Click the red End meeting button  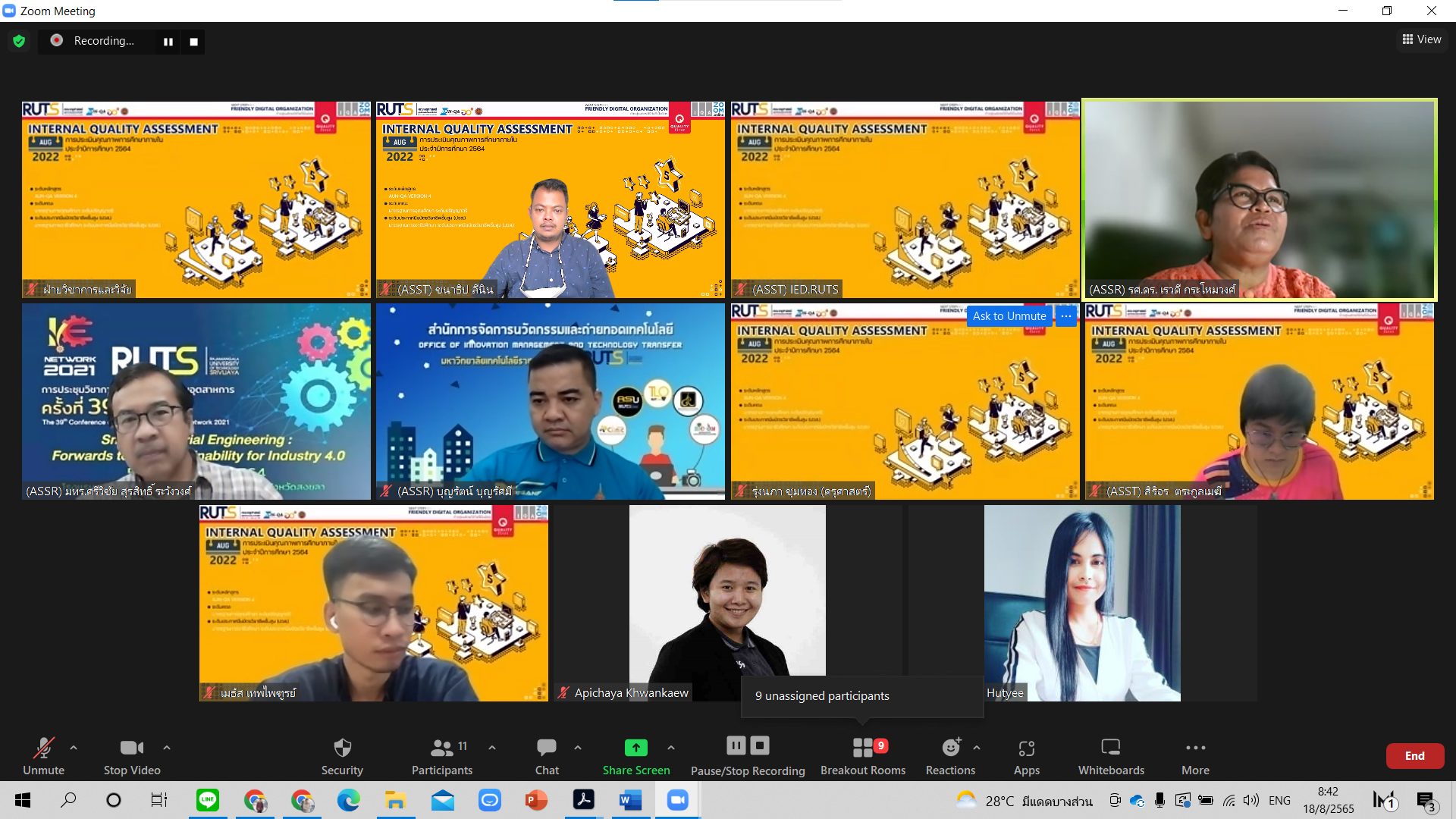click(x=1414, y=756)
